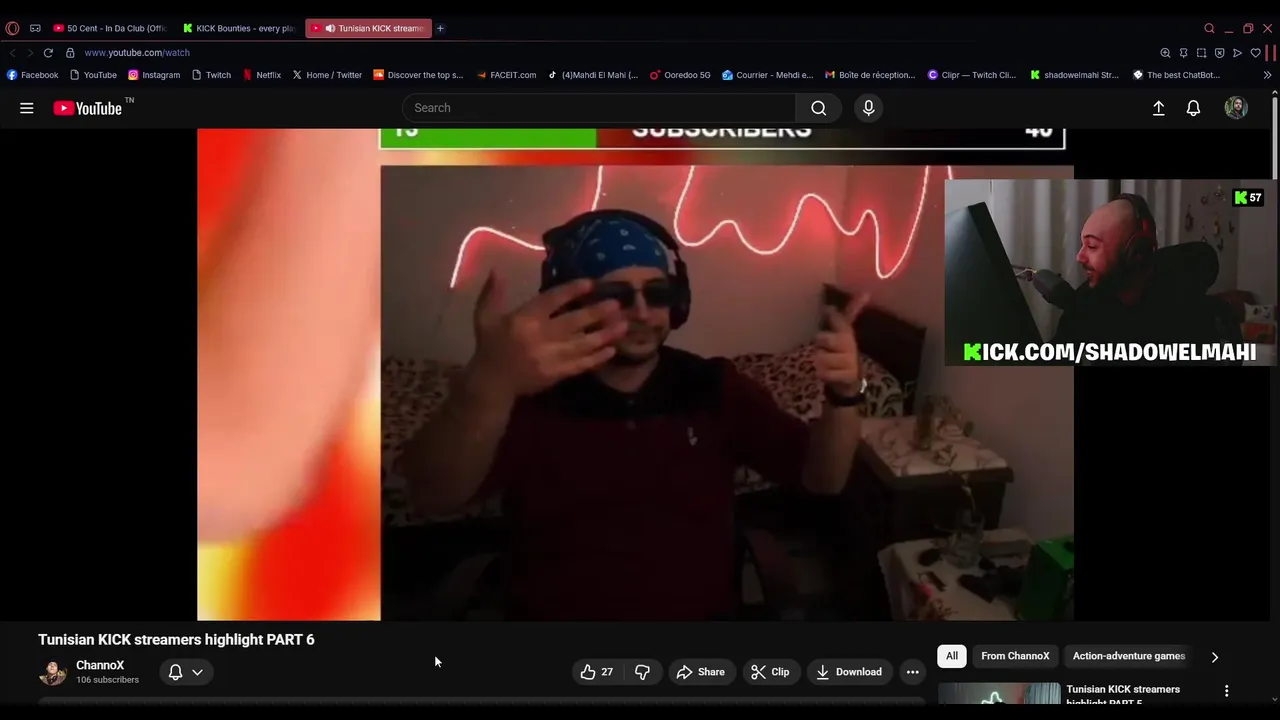Switch to the 50 Cent In Da Club tab
Image resolution: width=1280 pixels, height=720 pixels.
(110, 28)
